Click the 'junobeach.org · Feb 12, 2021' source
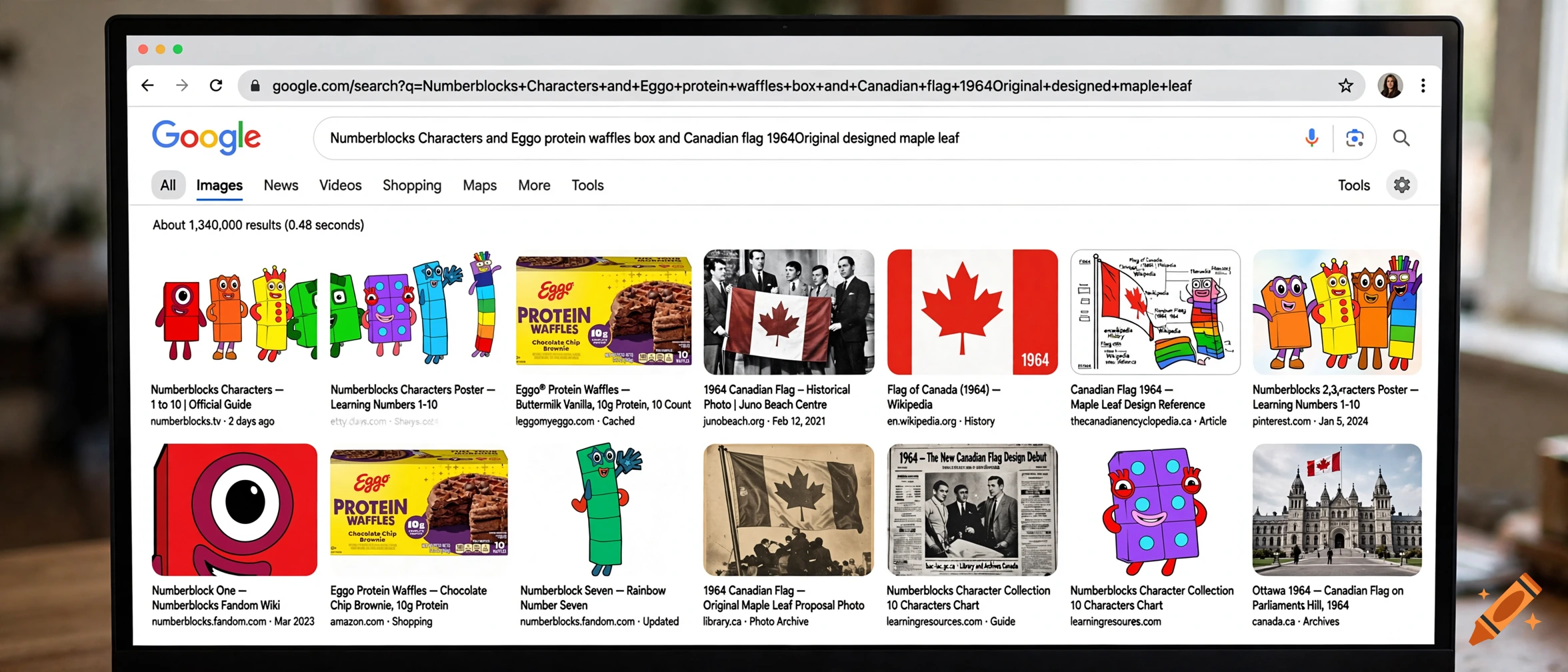This screenshot has width=1568, height=672. (x=764, y=421)
